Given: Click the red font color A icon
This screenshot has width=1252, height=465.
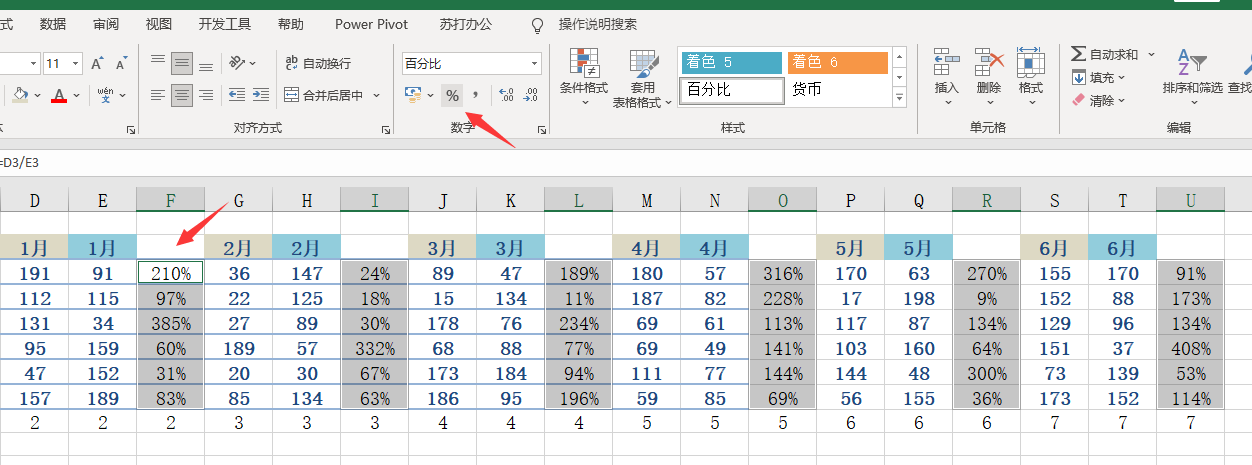Looking at the screenshot, I should [x=59, y=96].
